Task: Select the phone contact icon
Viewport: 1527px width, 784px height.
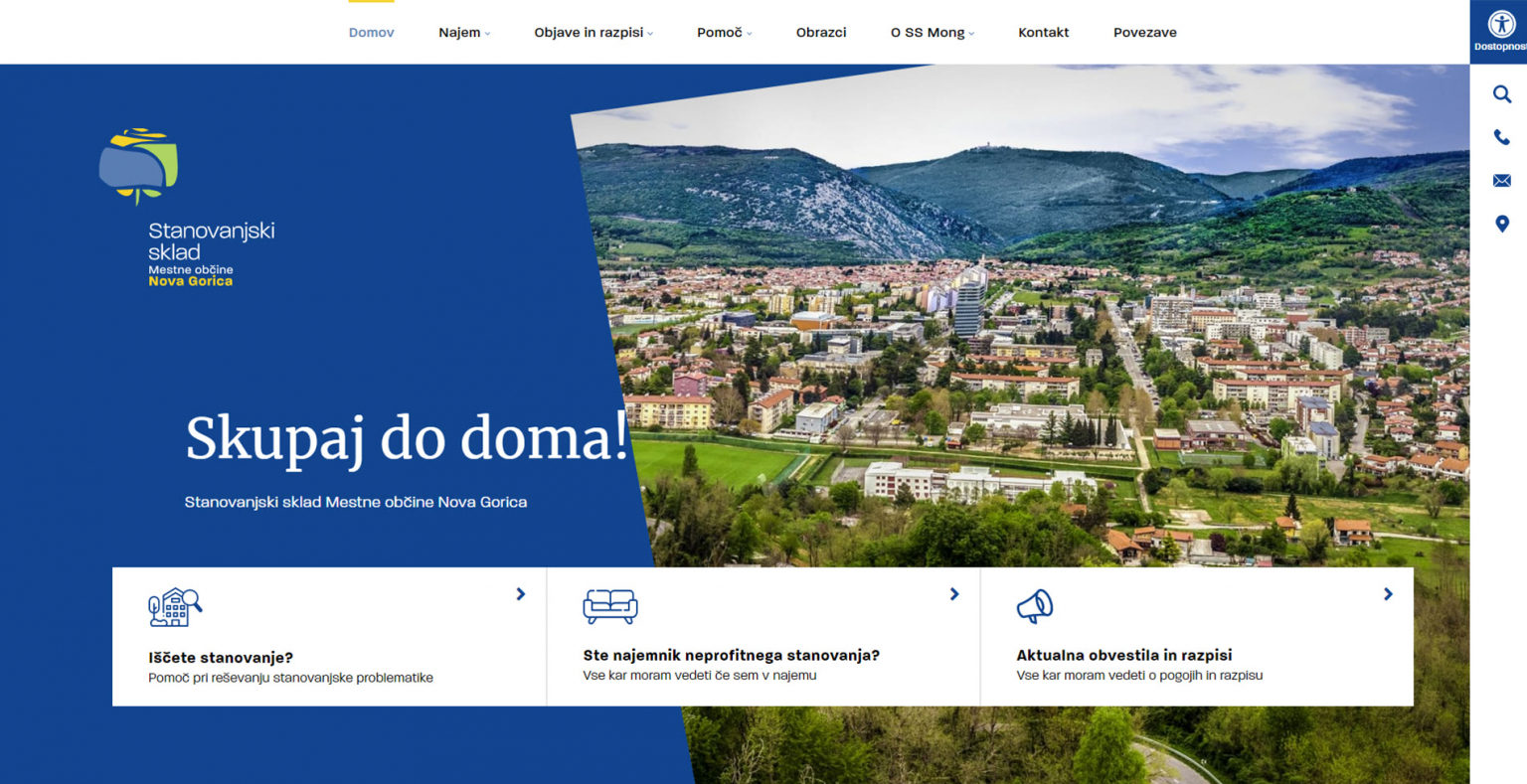Action: click(x=1501, y=137)
